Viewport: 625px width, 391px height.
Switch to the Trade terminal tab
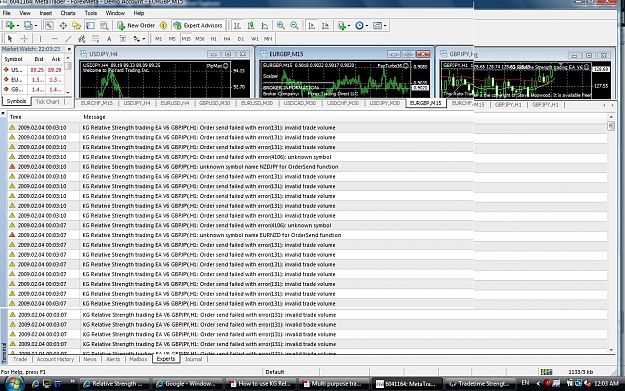point(20,359)
